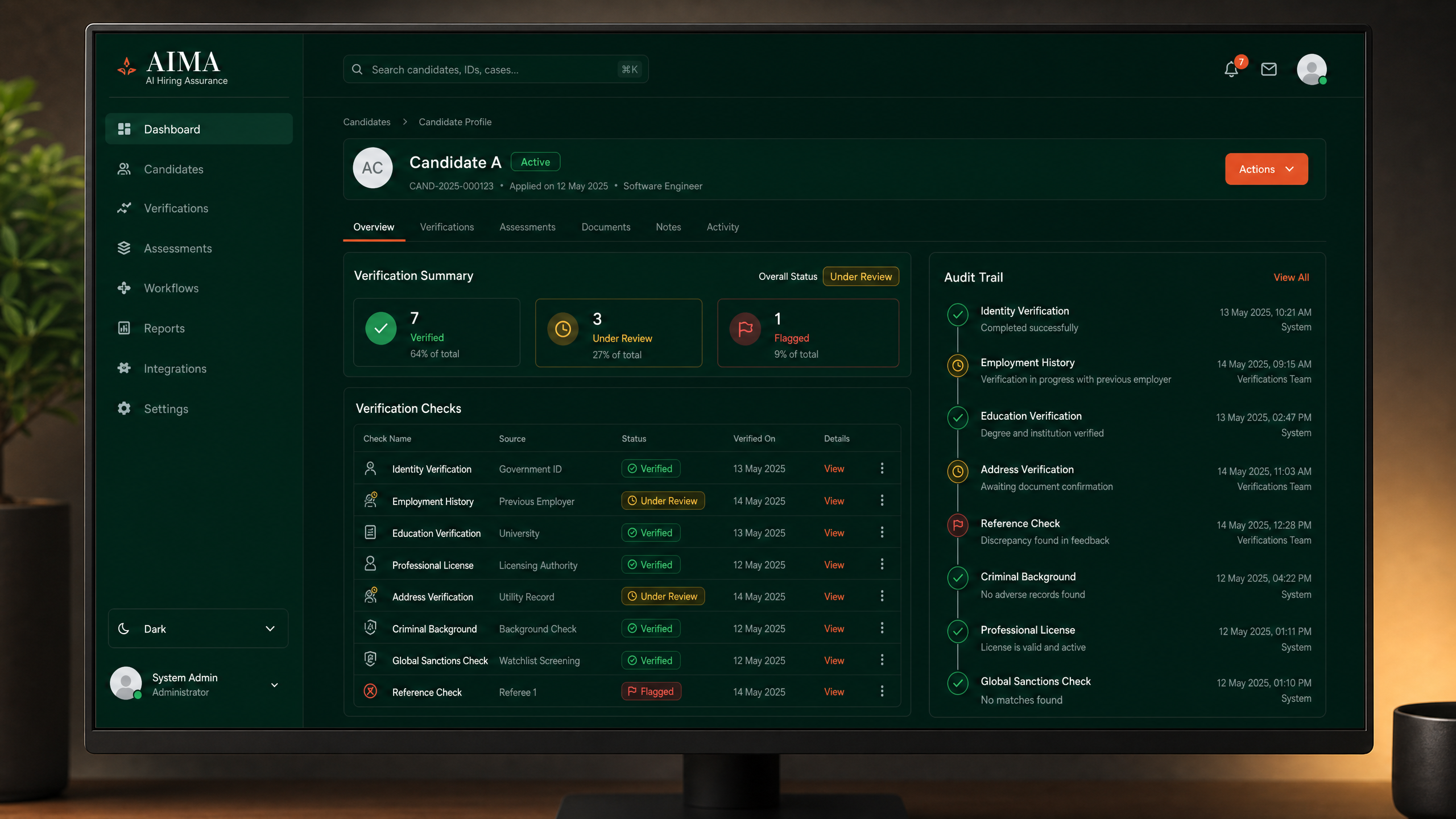Image resolution: width=1456 pixels, height=819 pixels.
Task: Switch to the Documents tab
Action: pyautogui.click(x=606, y=227)
